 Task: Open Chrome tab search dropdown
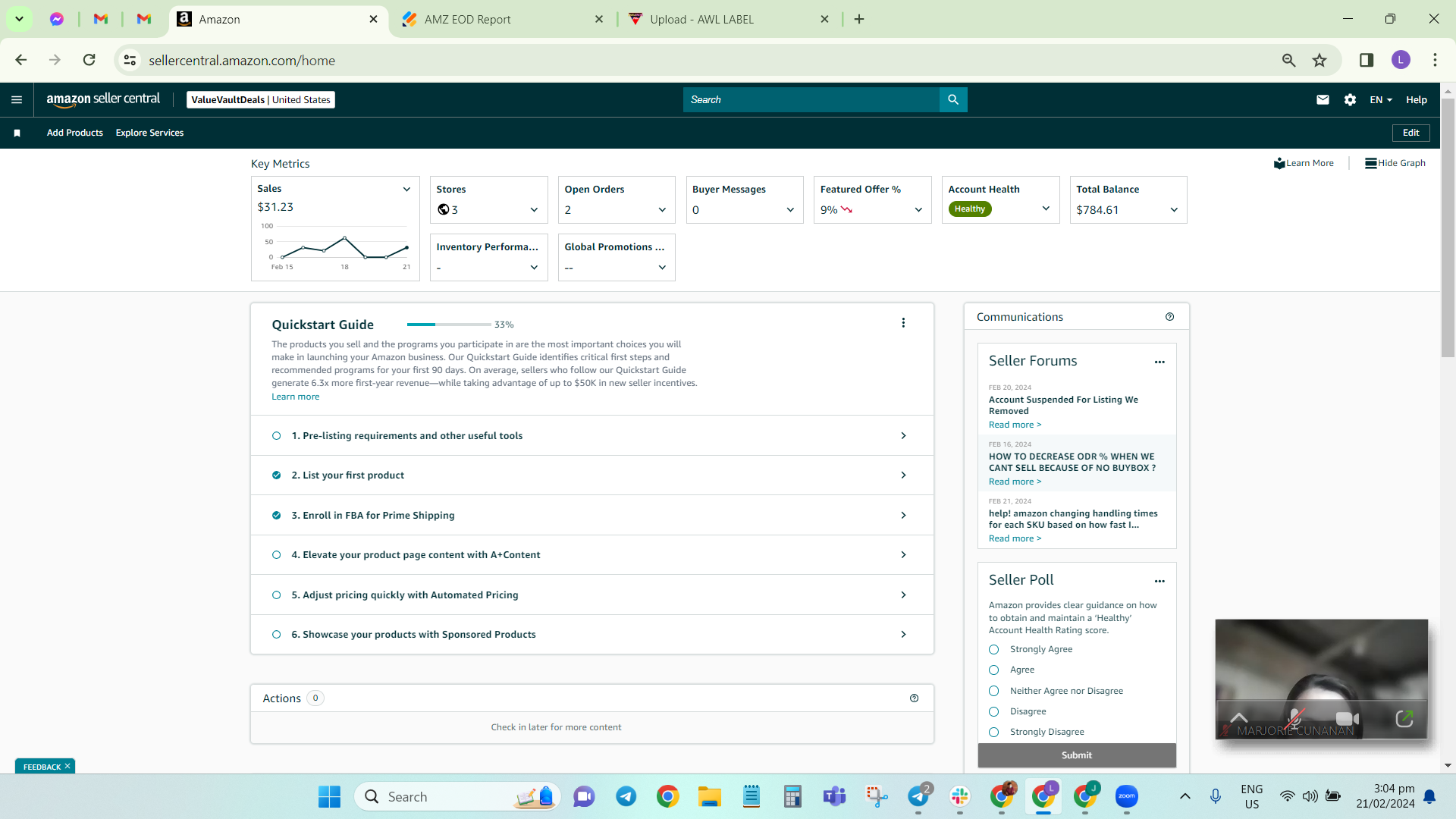(x=19, y=19)
